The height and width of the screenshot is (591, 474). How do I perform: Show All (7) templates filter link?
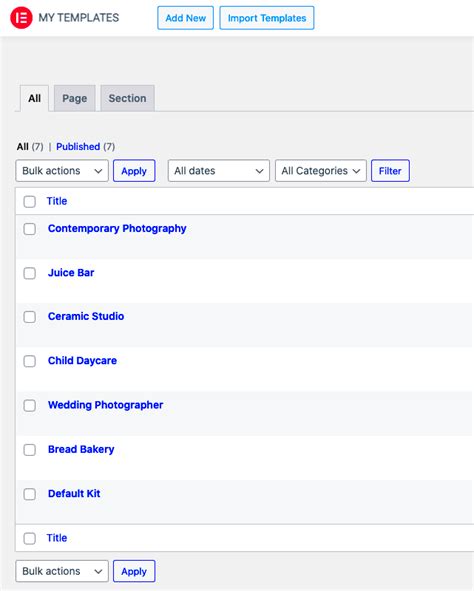[x=30, y=147]
